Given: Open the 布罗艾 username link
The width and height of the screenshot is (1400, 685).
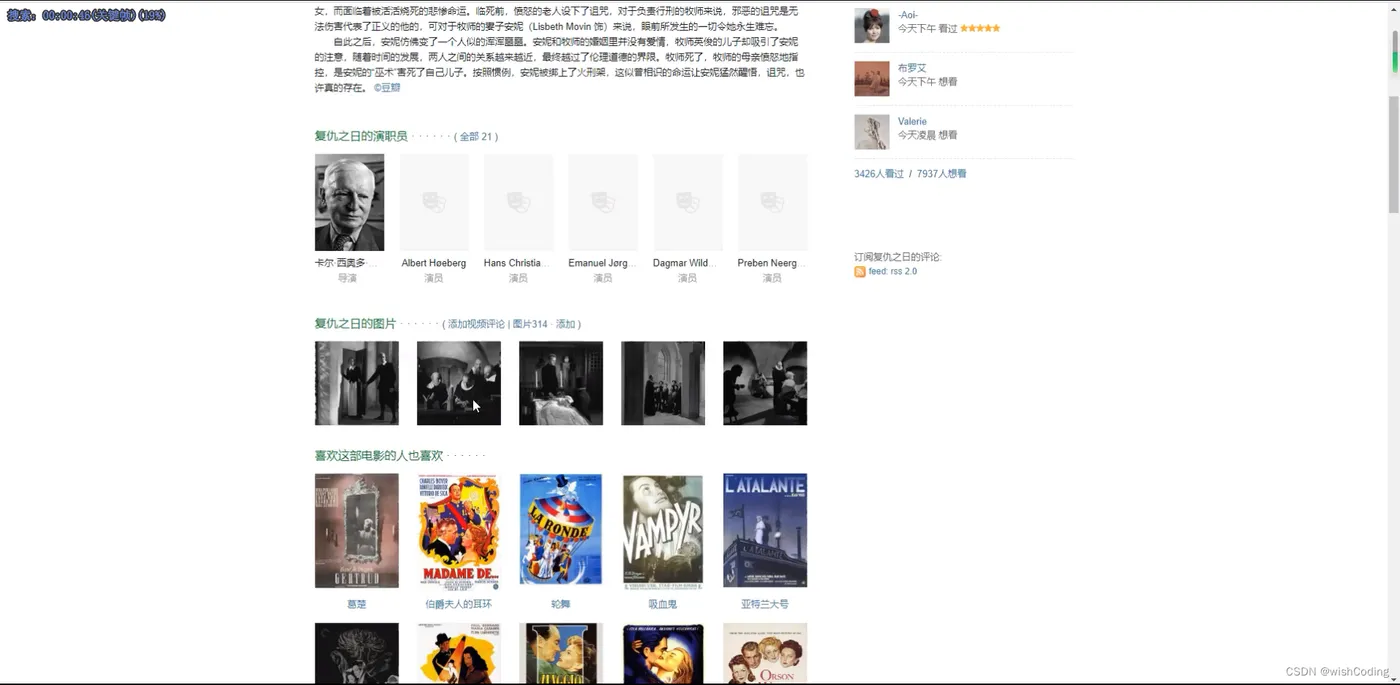Looking at the screenshot, I should [x=912, y=68].
